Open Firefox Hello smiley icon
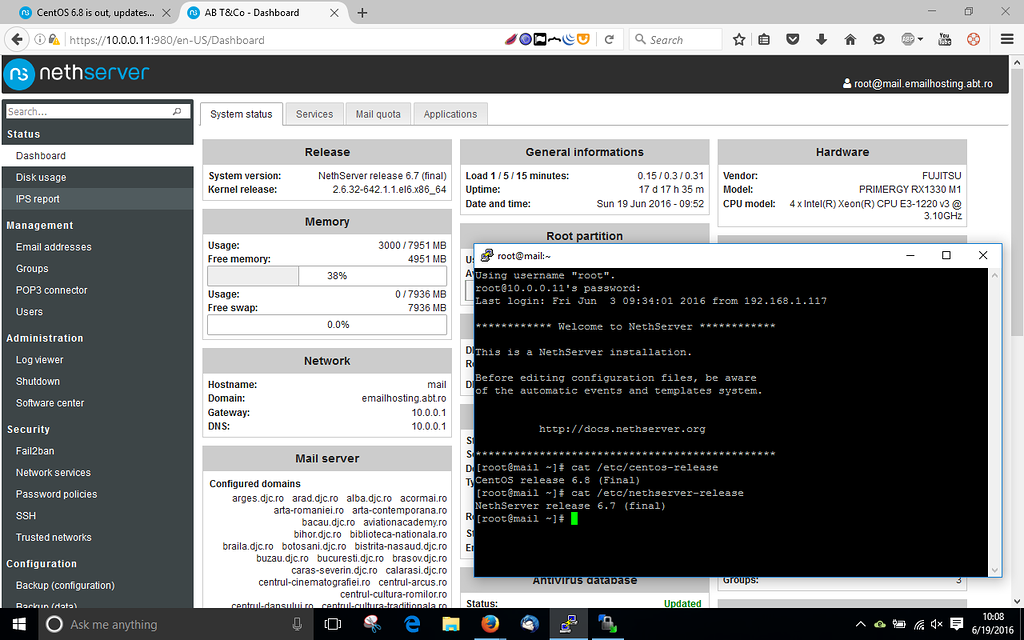1024x640 pixels. tap(878, 39)
